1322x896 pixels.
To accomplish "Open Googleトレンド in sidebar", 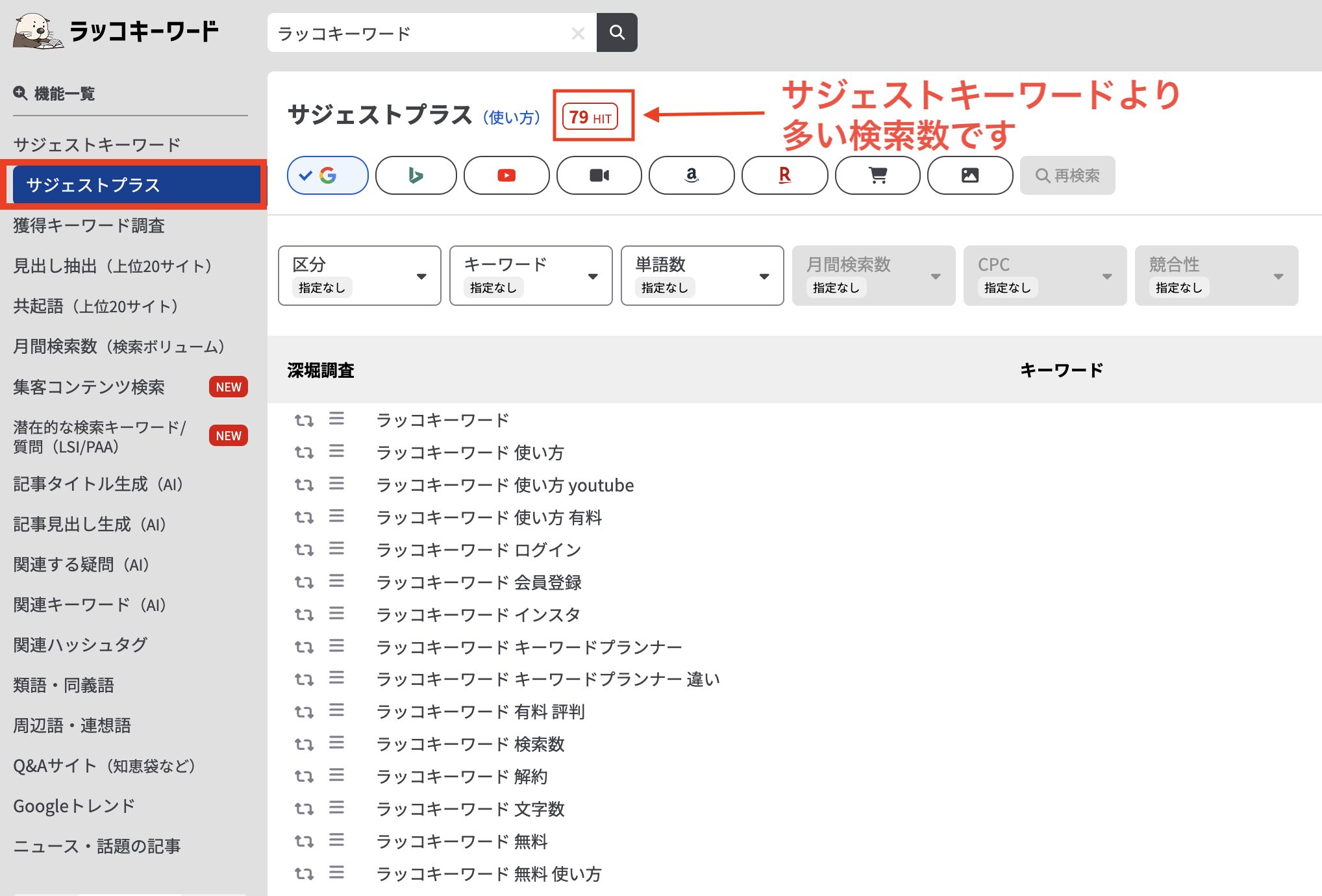I will (x=75, y=806).
